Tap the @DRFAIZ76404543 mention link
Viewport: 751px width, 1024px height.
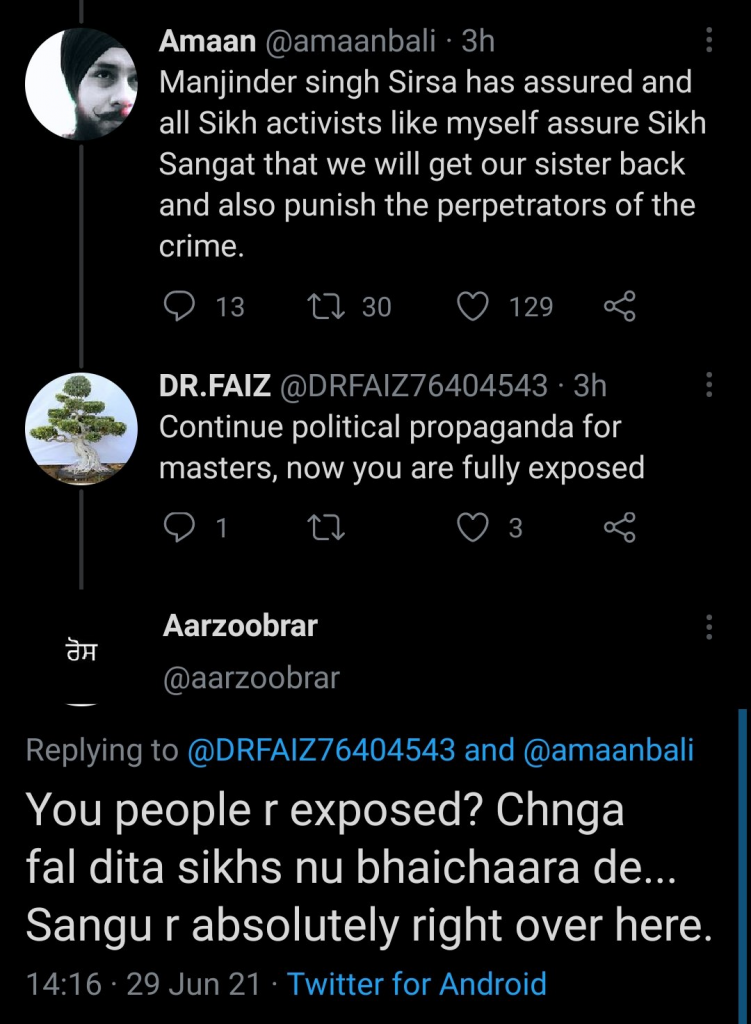321,751
